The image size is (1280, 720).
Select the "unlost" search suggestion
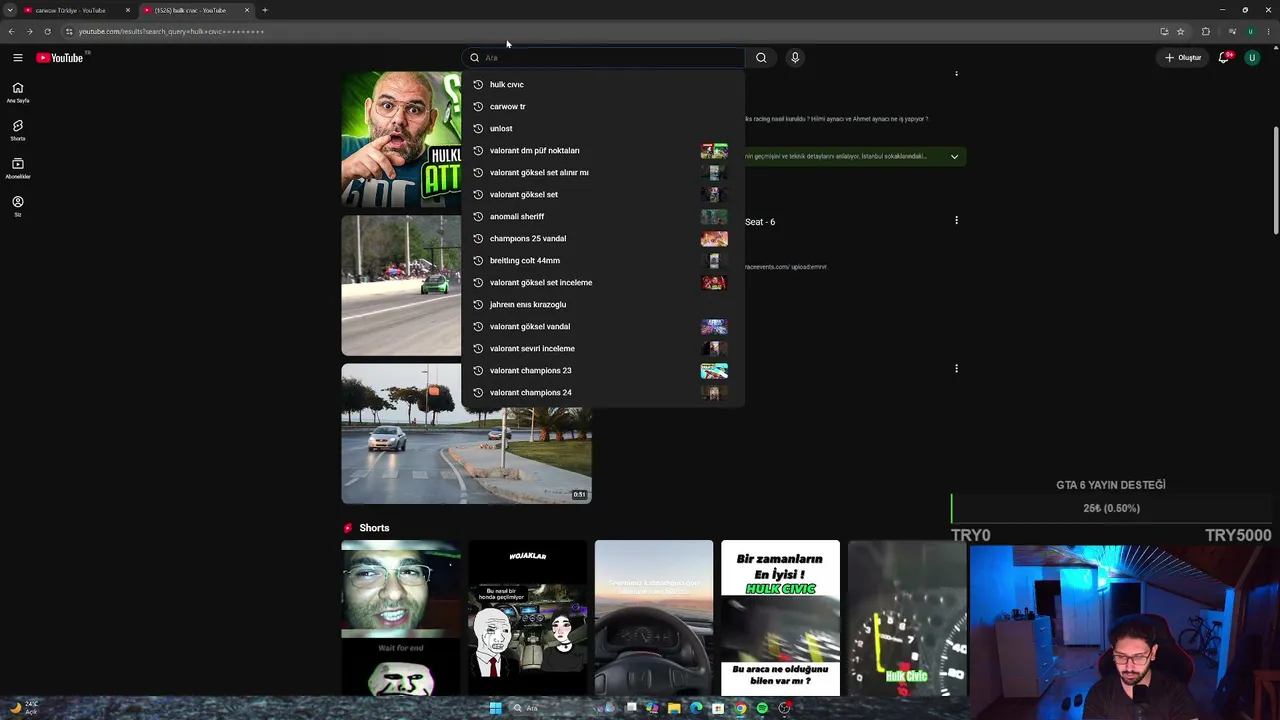603,129
